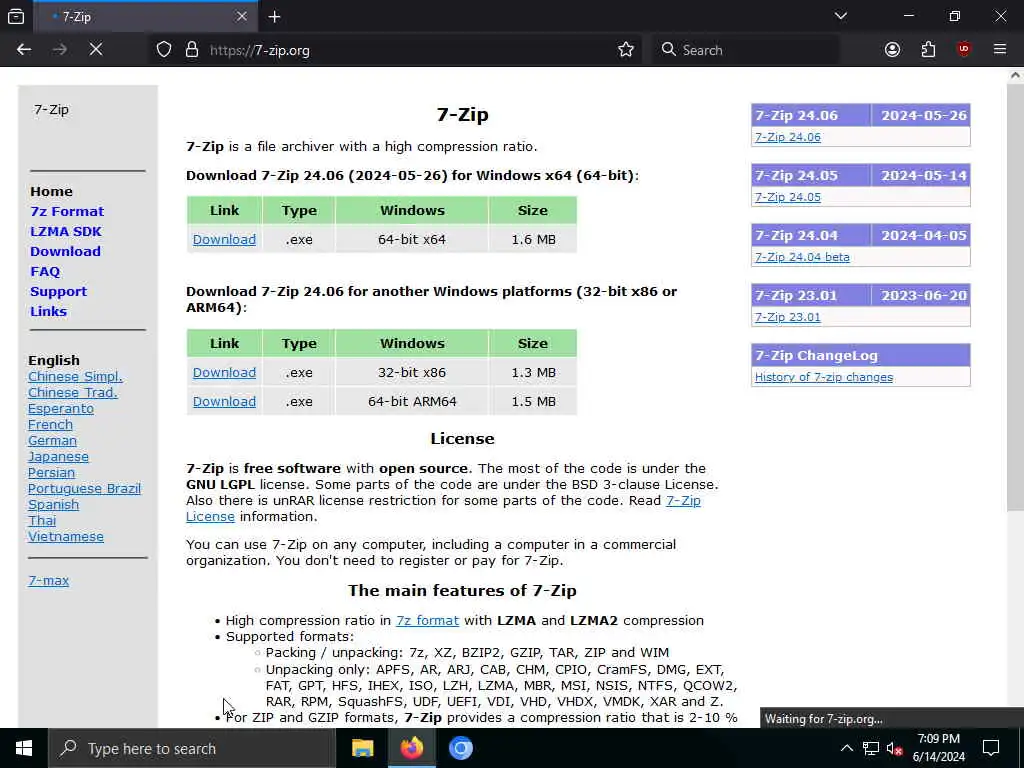Open History of 7-zip changes
The image size is (1024, 768).
pyautogui.click(x=824, y=377)
